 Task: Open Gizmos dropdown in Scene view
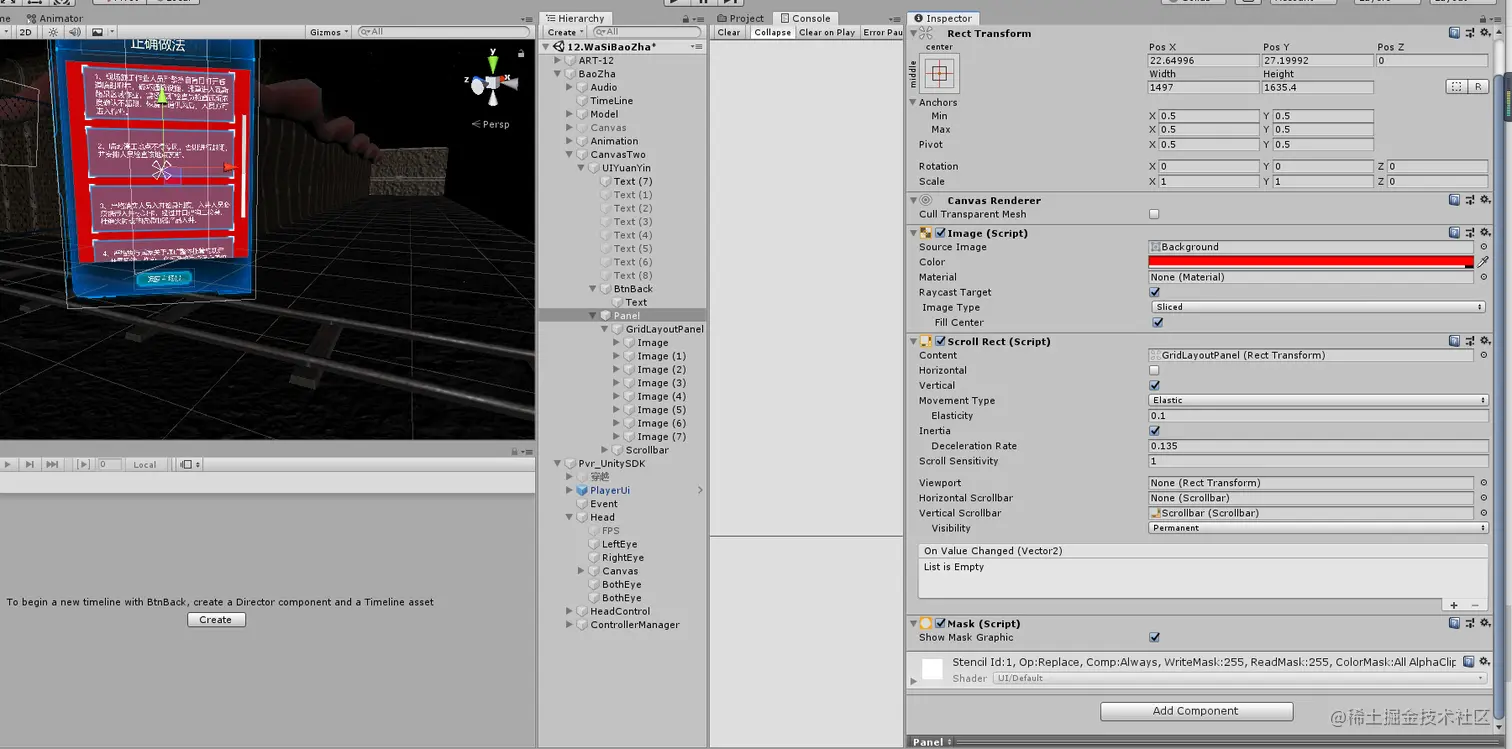[329, 32]
